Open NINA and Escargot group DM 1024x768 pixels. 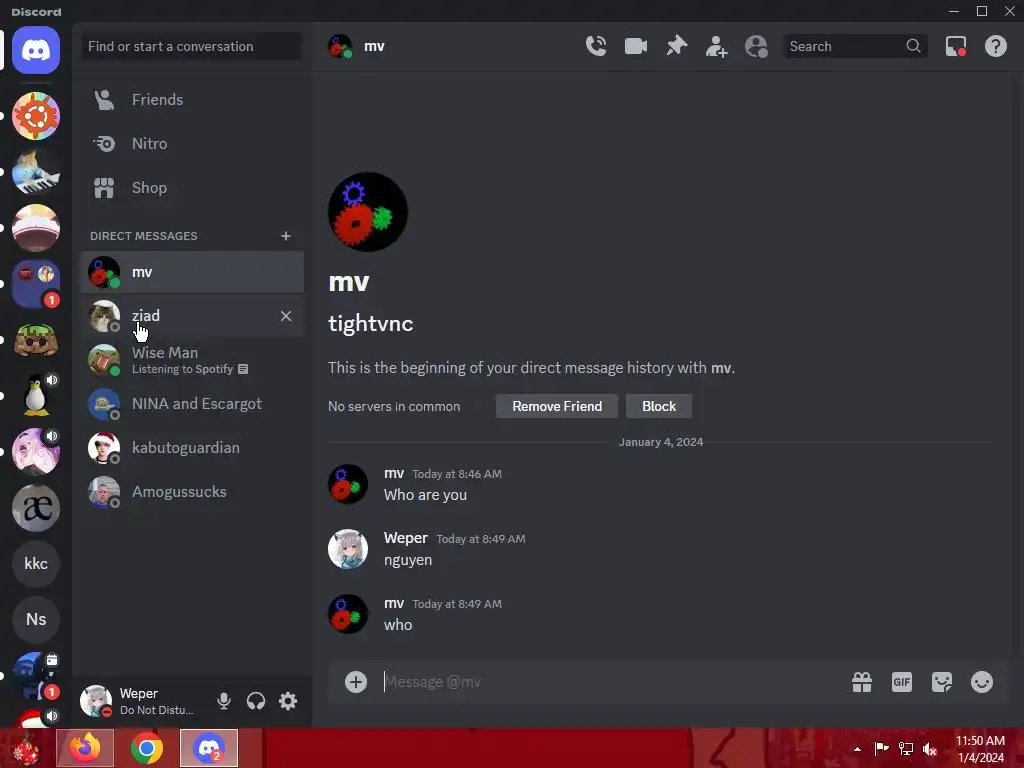pos(192,404)
